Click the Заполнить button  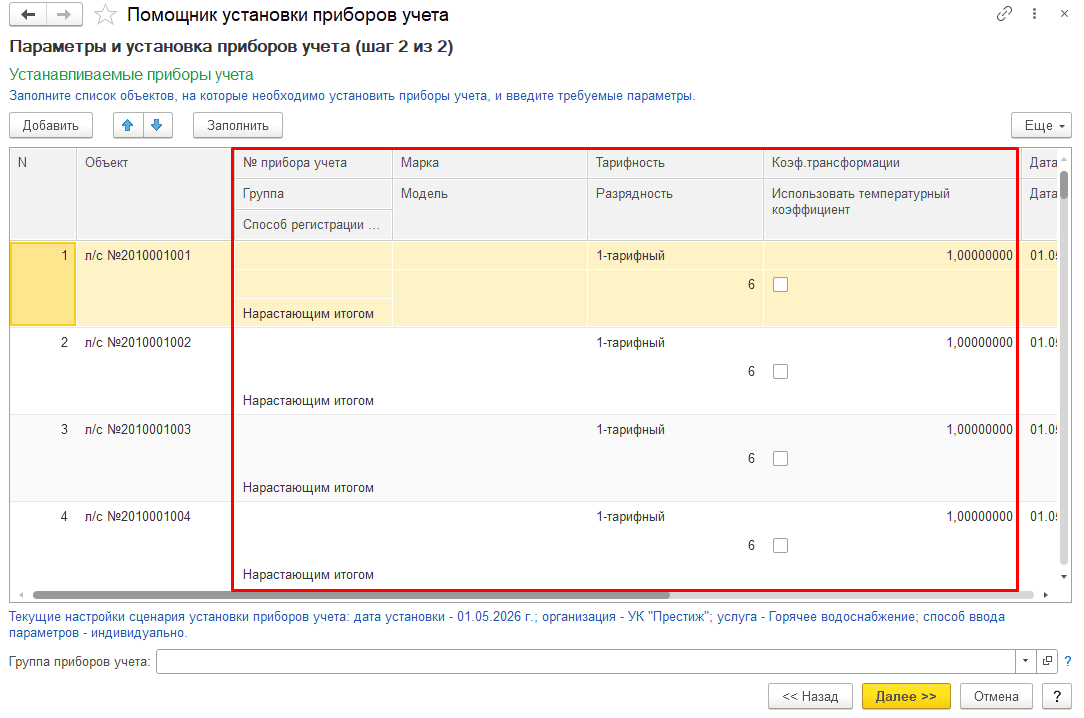tap(238, 125)
